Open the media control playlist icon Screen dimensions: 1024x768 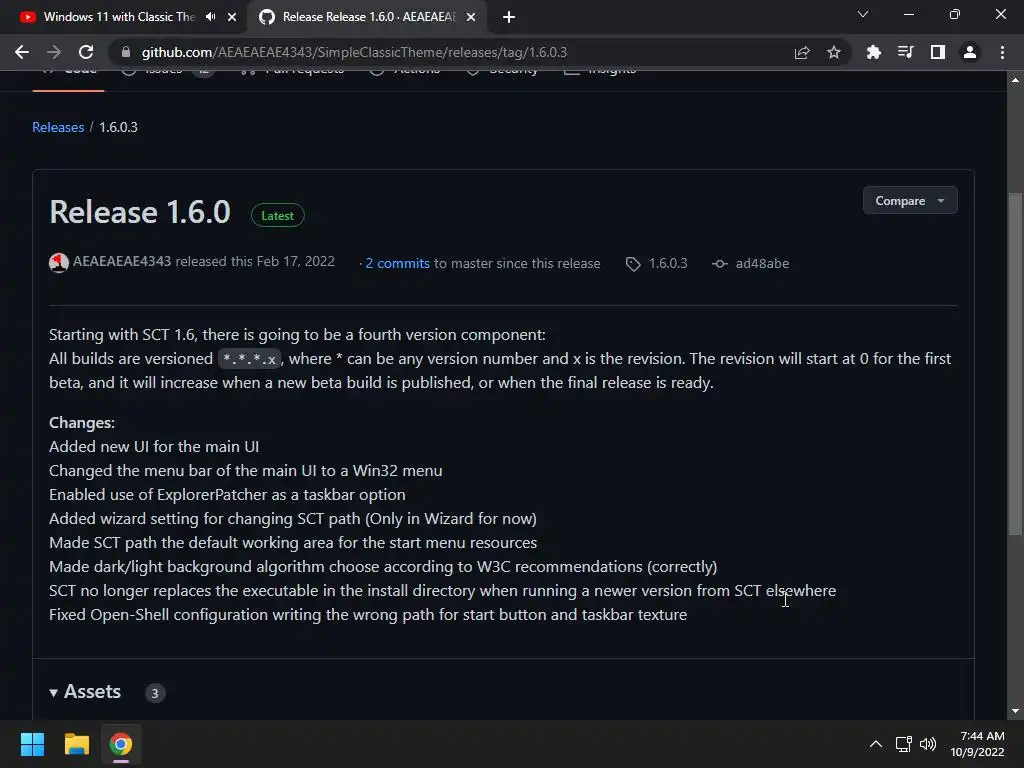(x=905, y=52)
